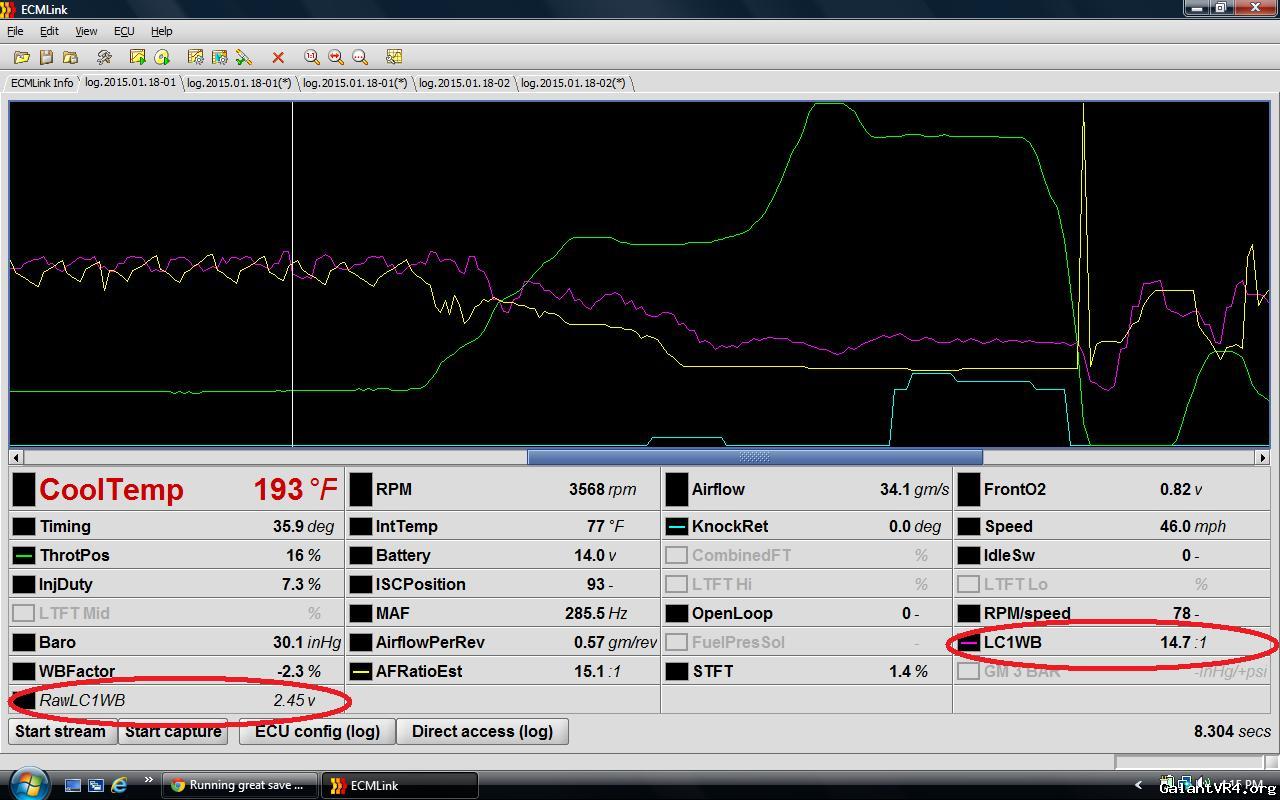The image size is (1280, 800).
Task: Click the graph scrollbar left arrow
Action: coord(17,457)
